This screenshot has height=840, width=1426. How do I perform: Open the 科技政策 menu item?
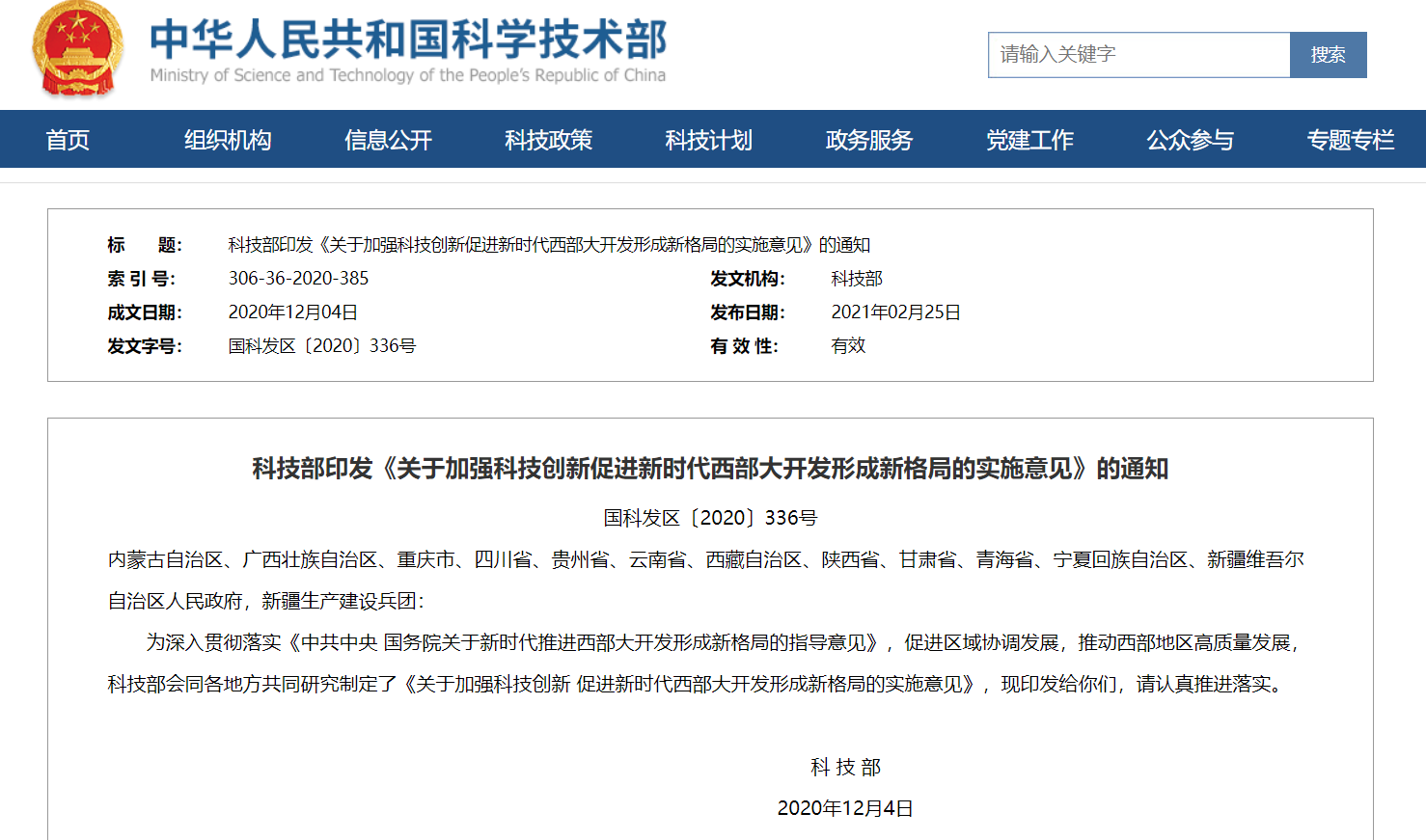click(548, 140)
